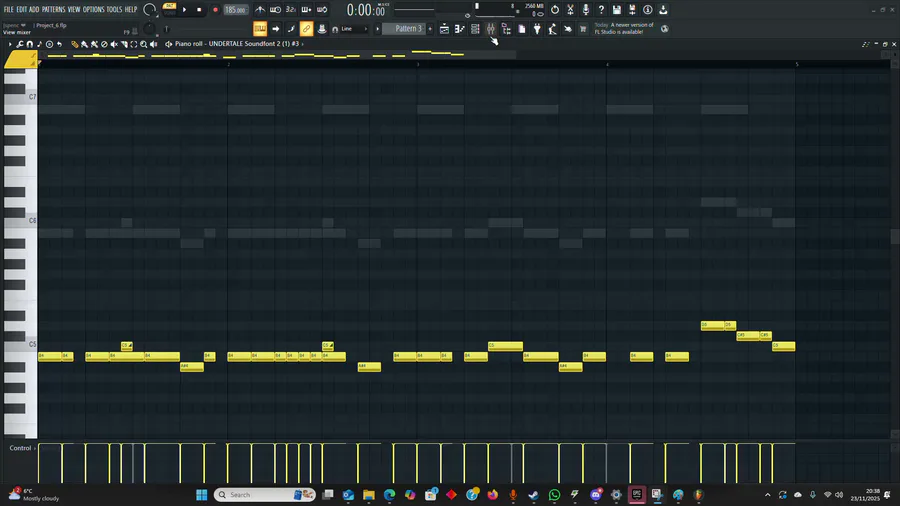Screen dimensions: 900x506
Task: Open the piano roll menu arrow
Action: tap(10, 44)
